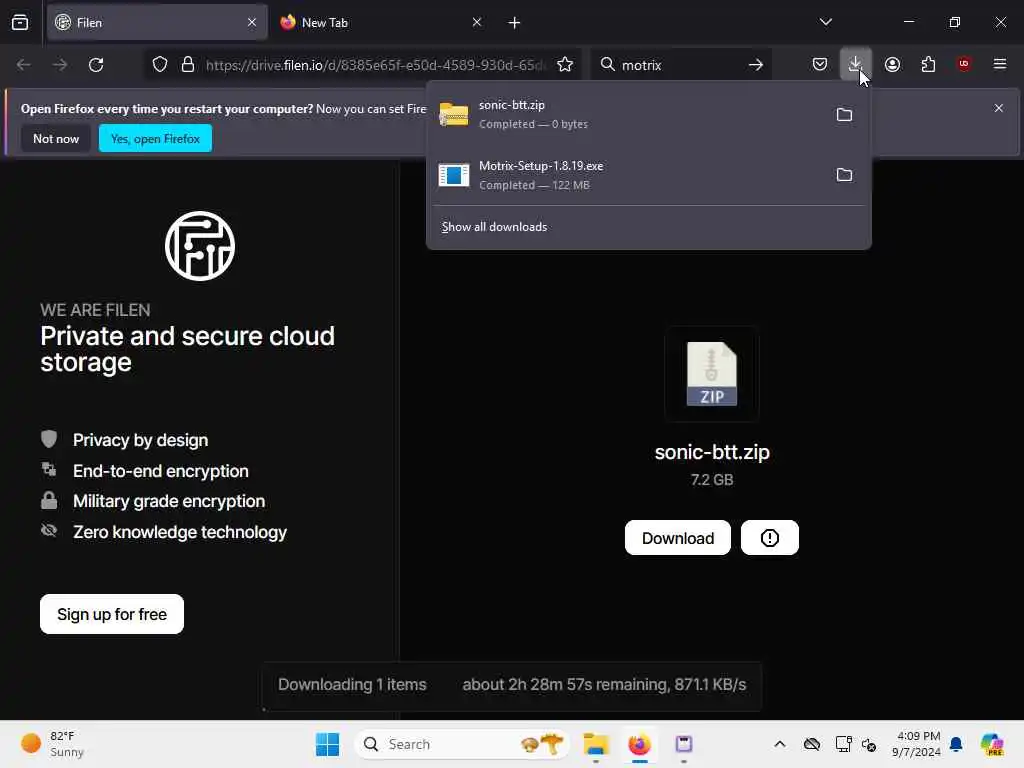Save page to Pocket
Viewport: 1024px width, 768px height.
pyautogui.click(x=820, y=65)
